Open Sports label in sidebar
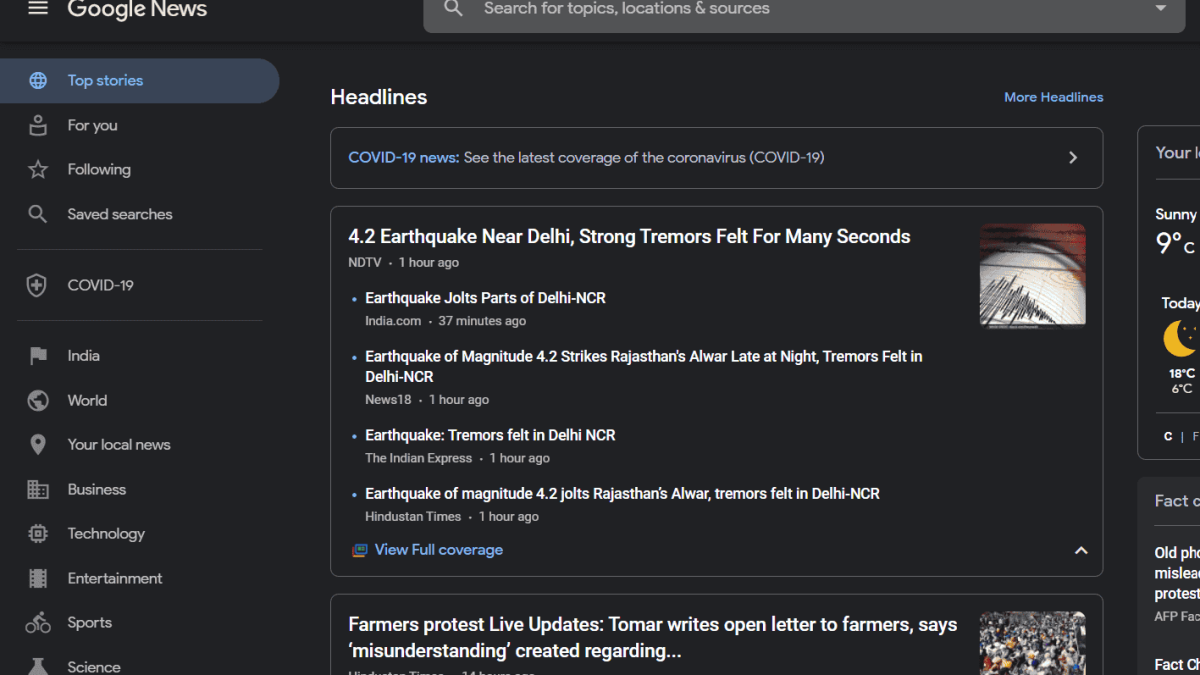Screen dimensions: 1200x675 (89, 623)
